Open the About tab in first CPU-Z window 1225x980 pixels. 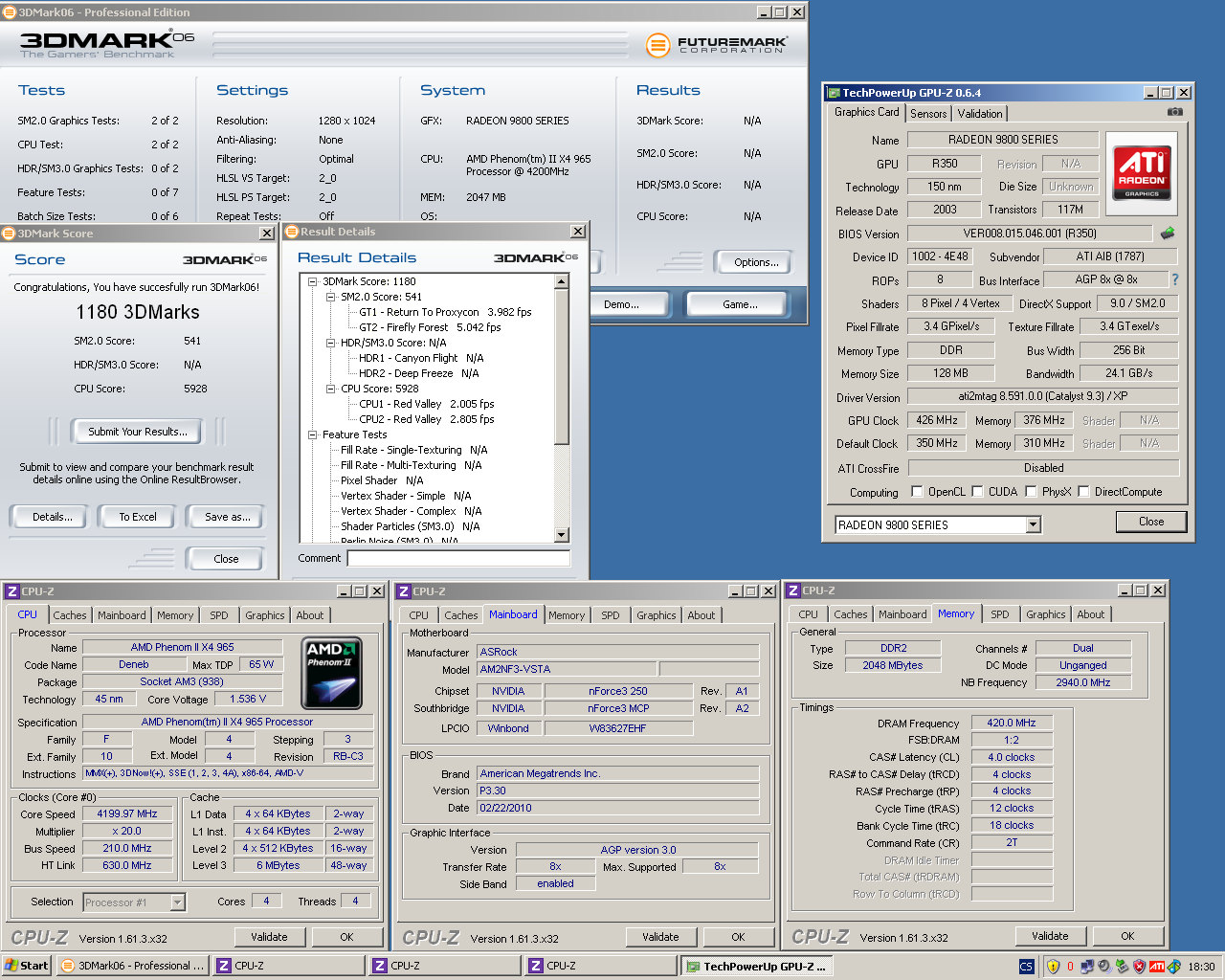[310, 615]
